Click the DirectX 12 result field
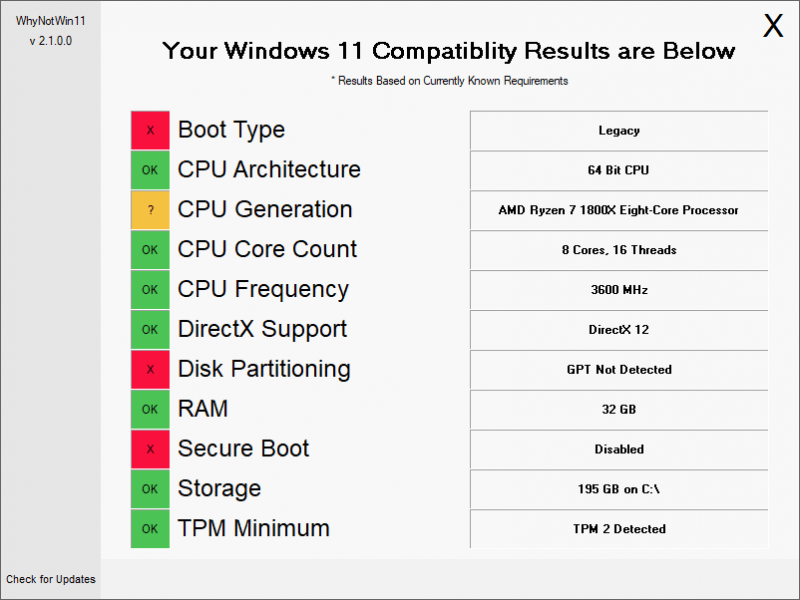 pos(619,330)
